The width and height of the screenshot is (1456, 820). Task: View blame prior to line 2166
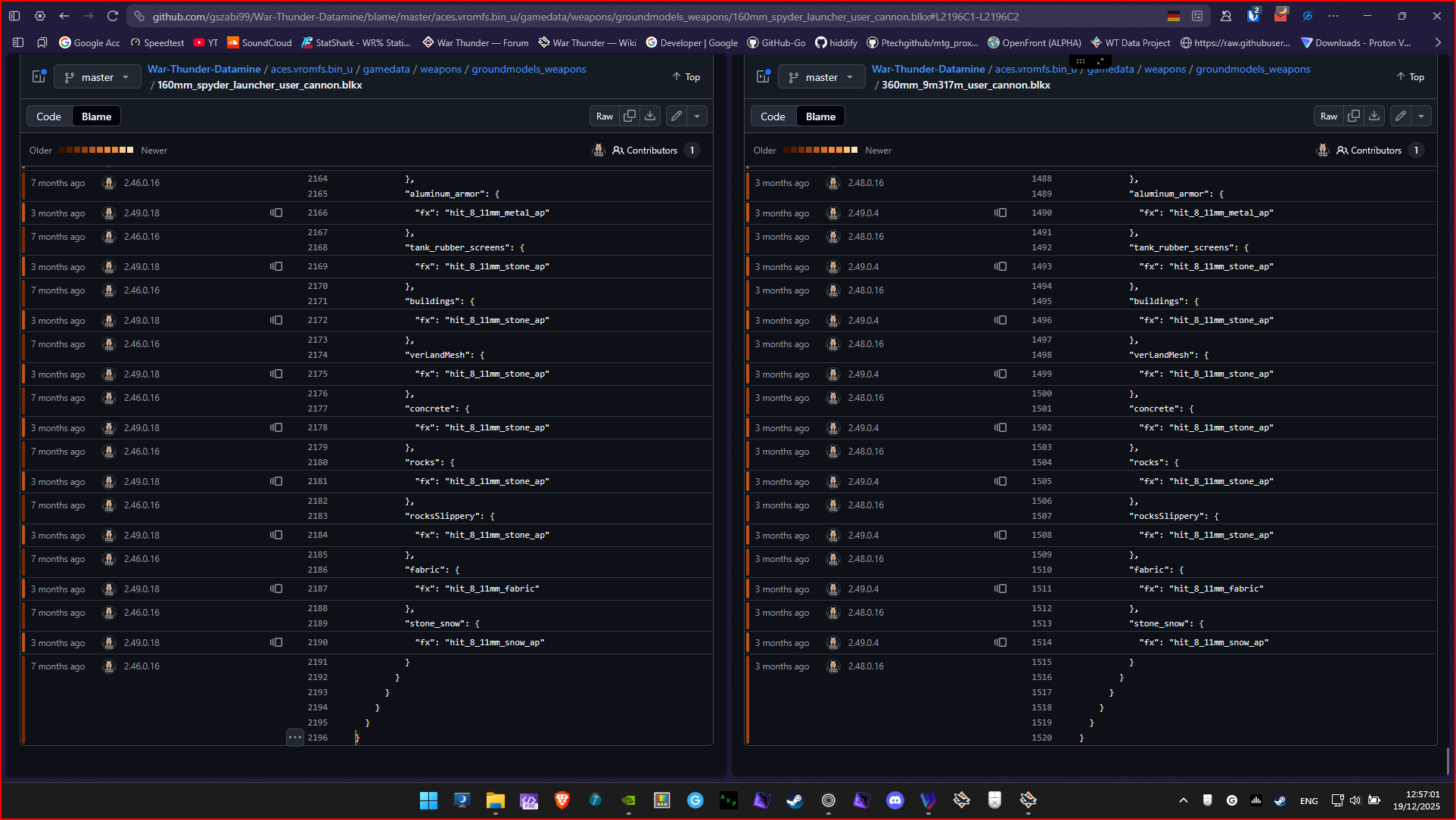276,213
